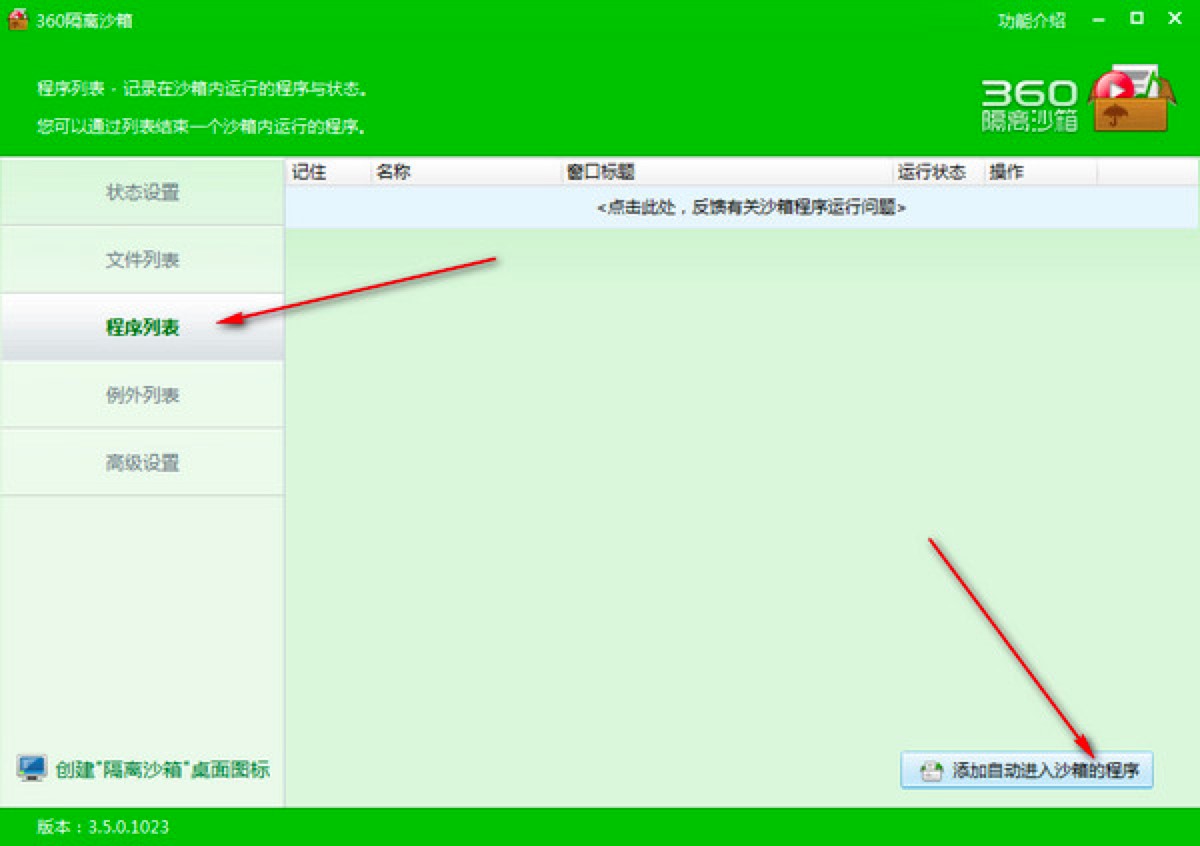Select the 程序列表 tab
Image resolution: width=1200 pixels, height=846 pixels.
click(x=142, y=327)
